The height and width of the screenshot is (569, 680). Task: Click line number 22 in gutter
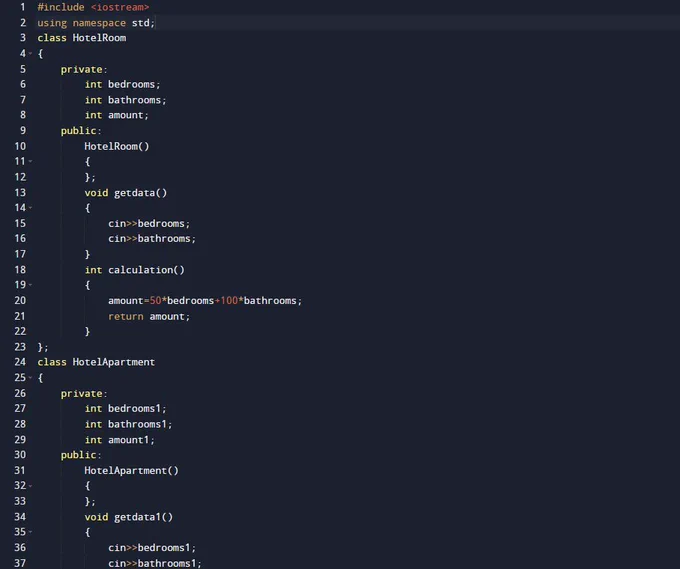(x=20, y=332)
